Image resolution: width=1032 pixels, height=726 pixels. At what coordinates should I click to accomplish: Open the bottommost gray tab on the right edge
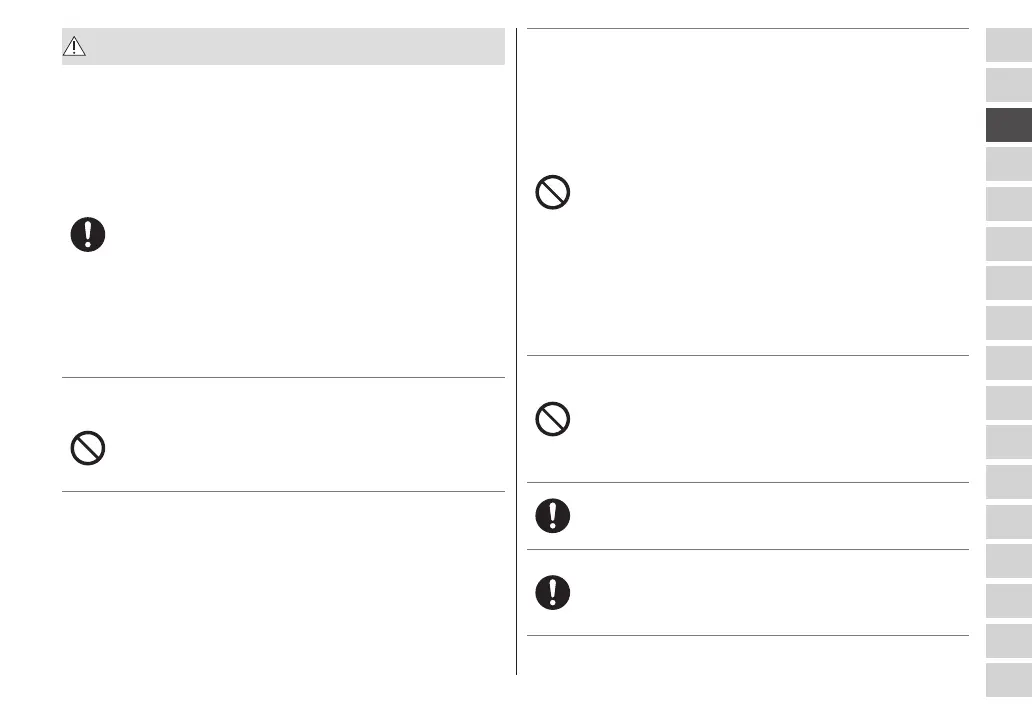tap(1008, 680)
